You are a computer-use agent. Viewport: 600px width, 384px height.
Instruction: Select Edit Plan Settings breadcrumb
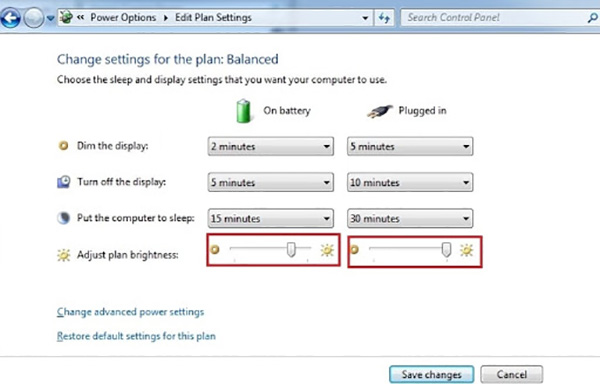pos(213,18)
